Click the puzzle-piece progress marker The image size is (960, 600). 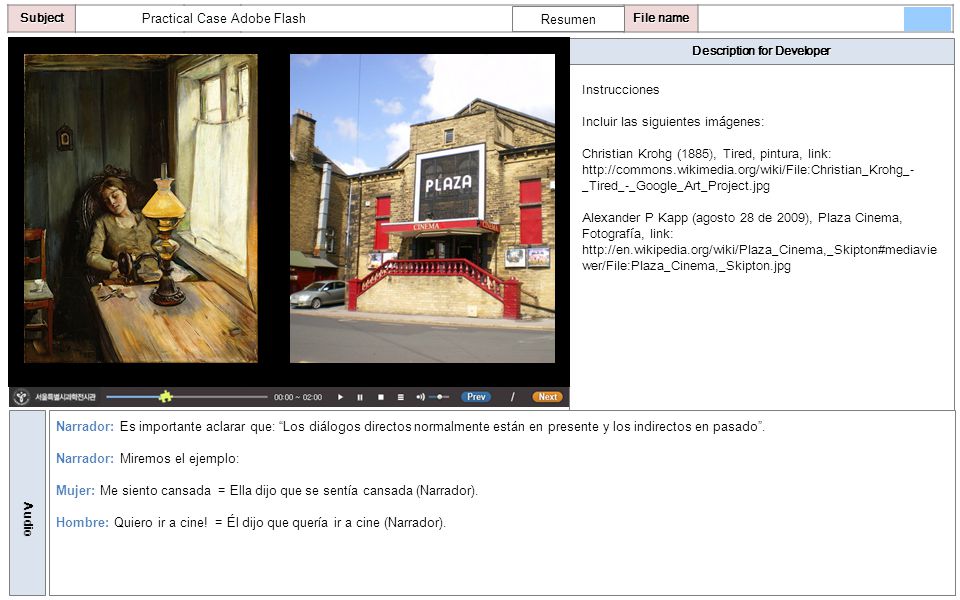(165, 397)
